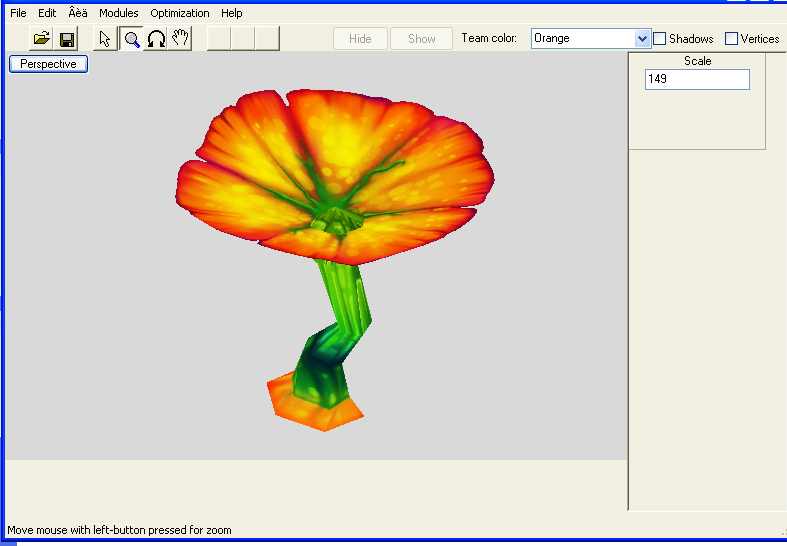This screenshot has width=787, height=546.
Task: Activate the magnifier zoom tool
Action: point(132,39)
